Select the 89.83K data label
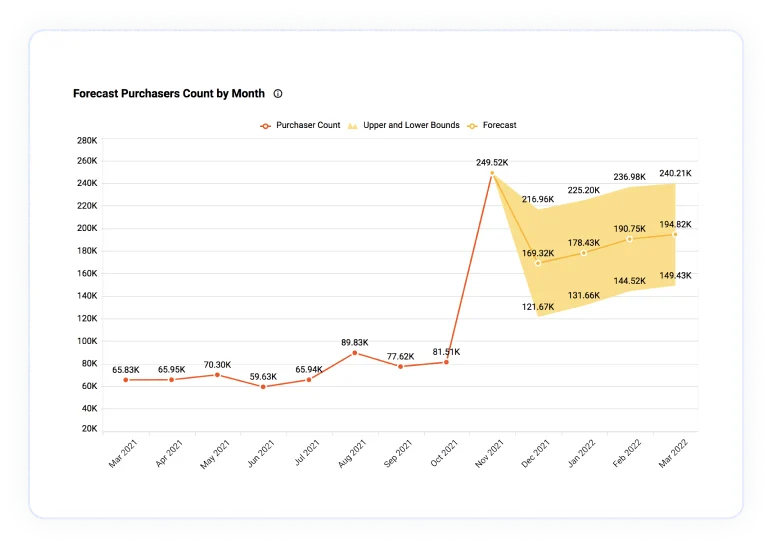This screenshot has height=547, width=773. 355,342
